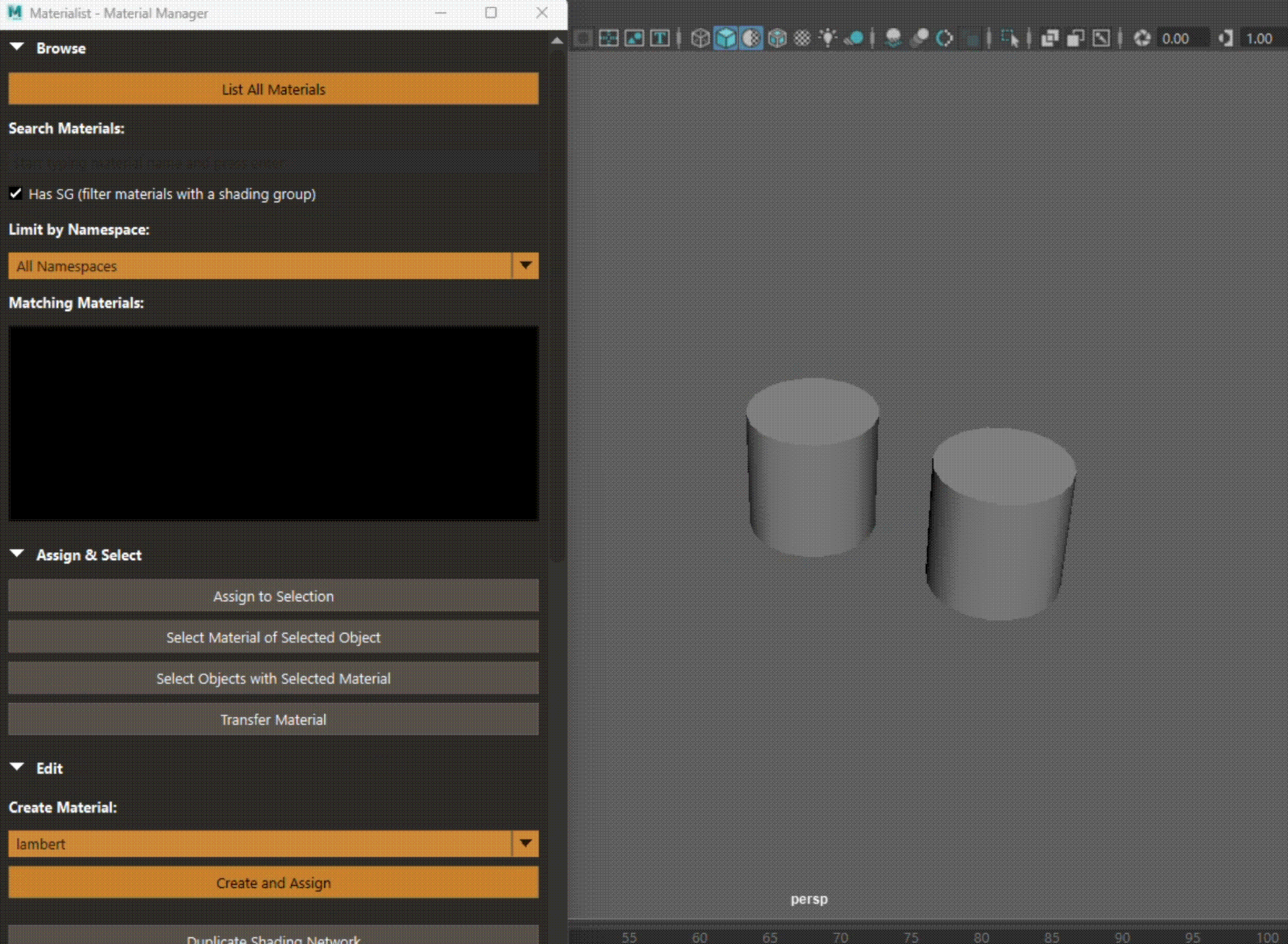Image resolution: width=1288 pixels, height=944 pixels.
Task: Toggle the safe action icon
Action: 634,38
